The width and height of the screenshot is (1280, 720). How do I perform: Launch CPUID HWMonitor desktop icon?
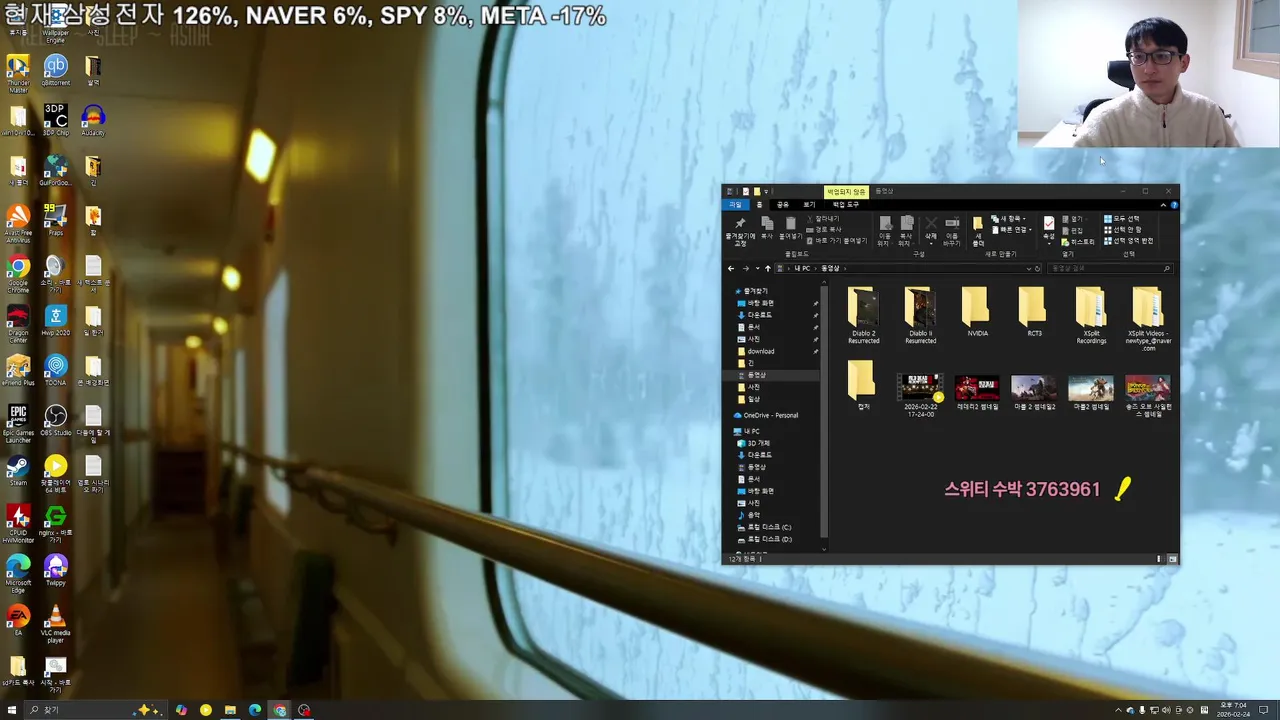(18, 524)
